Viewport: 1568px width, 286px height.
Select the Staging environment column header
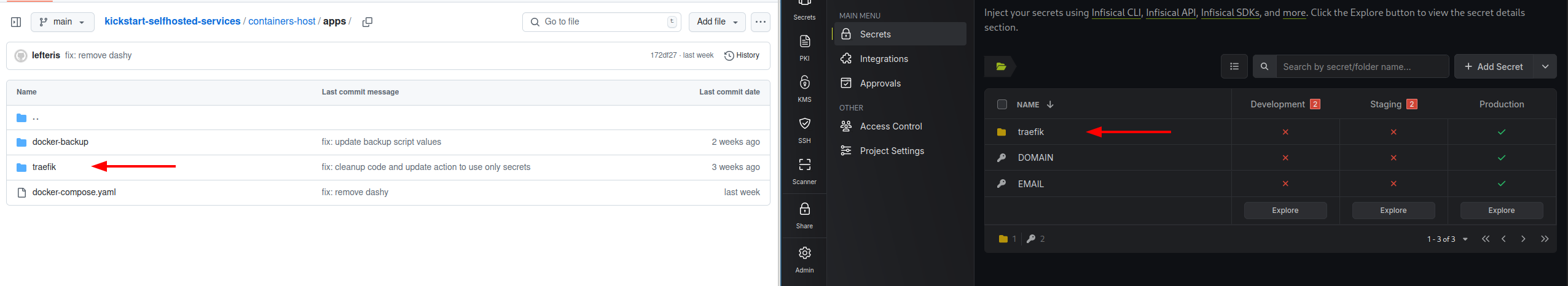point(1394,104)
